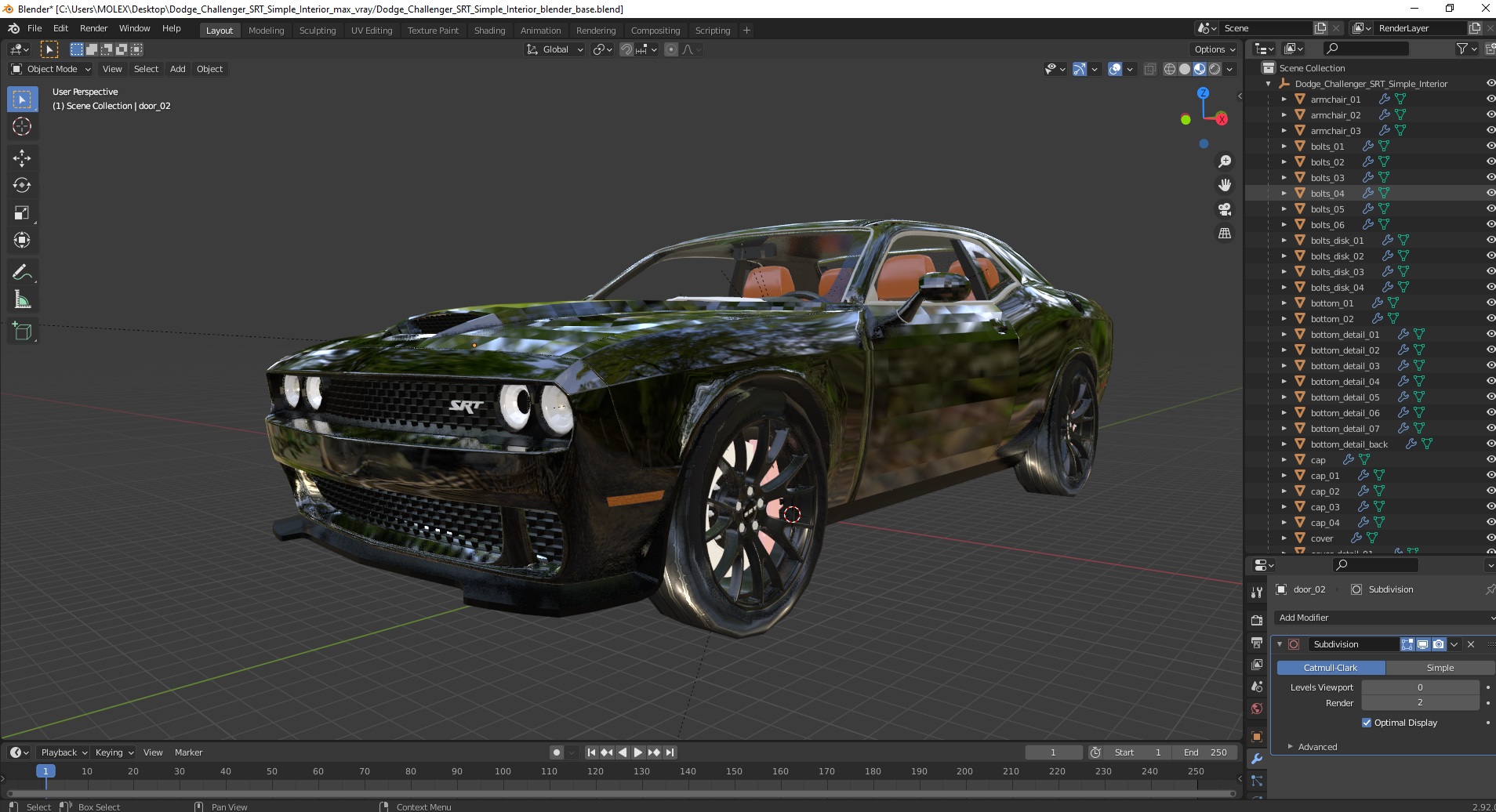
Task: Switch perspective/orthographic projection grid icon
Action: pos(1225,234)
